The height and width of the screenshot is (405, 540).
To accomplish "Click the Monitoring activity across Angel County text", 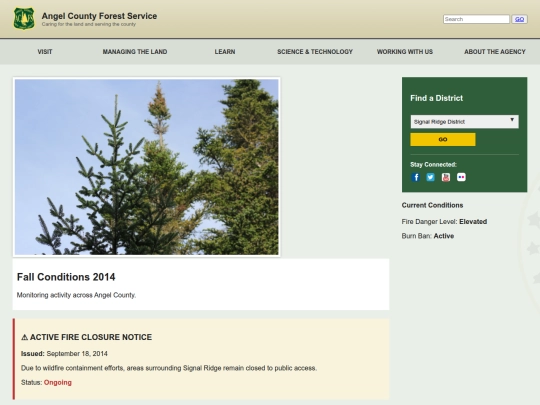I will click(76, 295).
